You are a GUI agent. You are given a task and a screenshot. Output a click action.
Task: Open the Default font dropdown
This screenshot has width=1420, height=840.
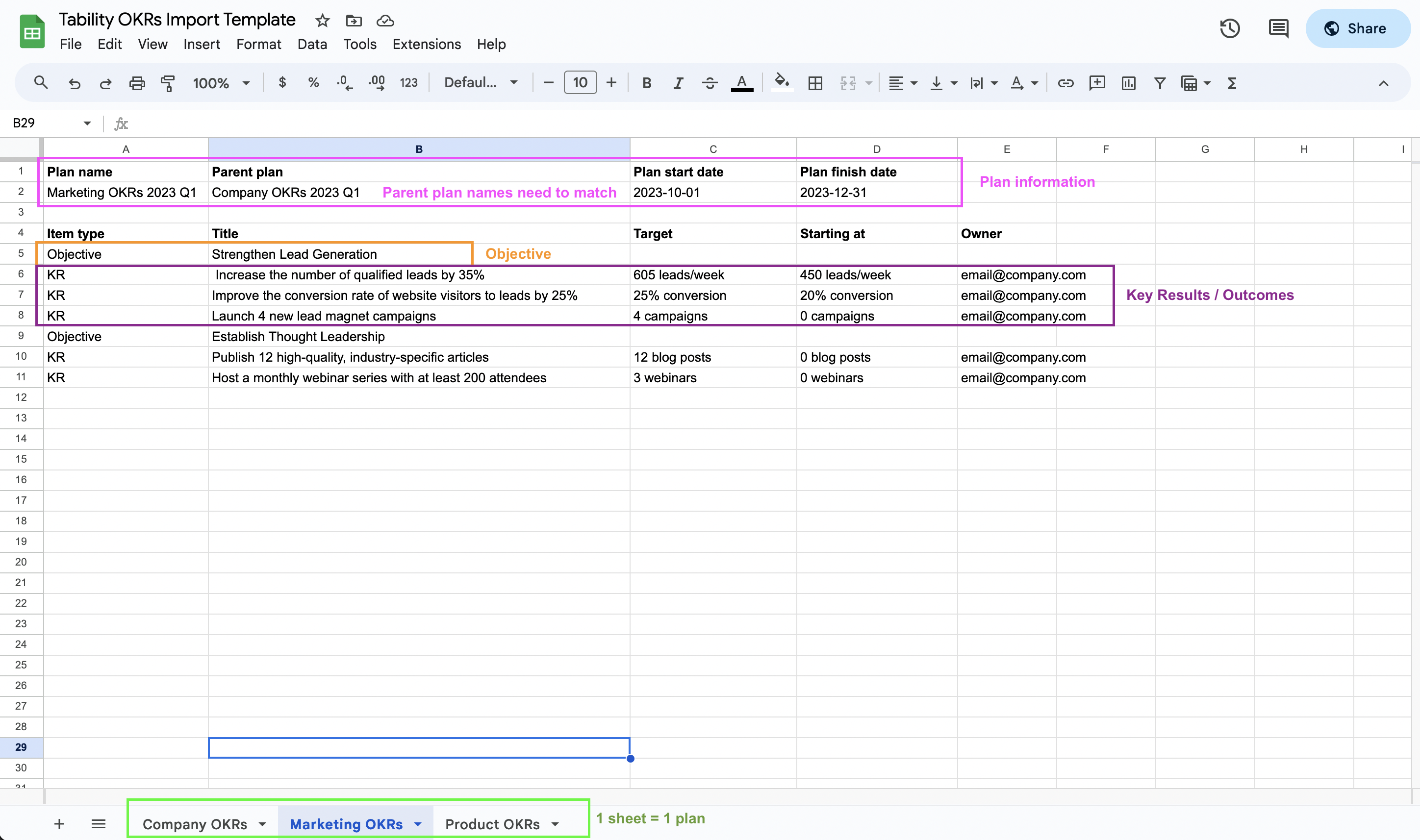click(x=481, y=83)
